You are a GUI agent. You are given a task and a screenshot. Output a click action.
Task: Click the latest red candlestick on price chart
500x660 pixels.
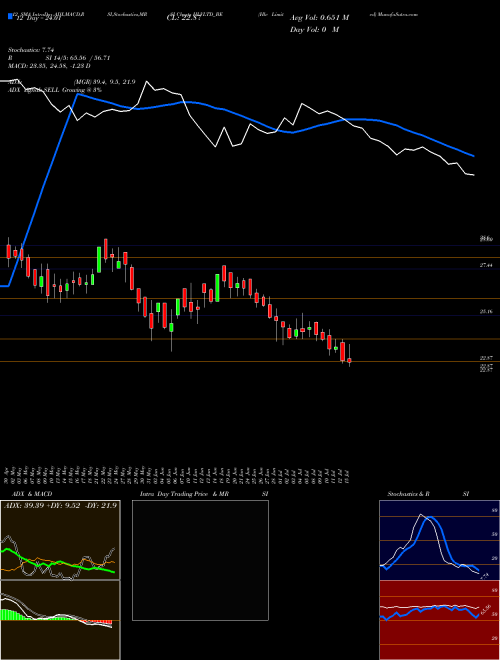[349, 360]
